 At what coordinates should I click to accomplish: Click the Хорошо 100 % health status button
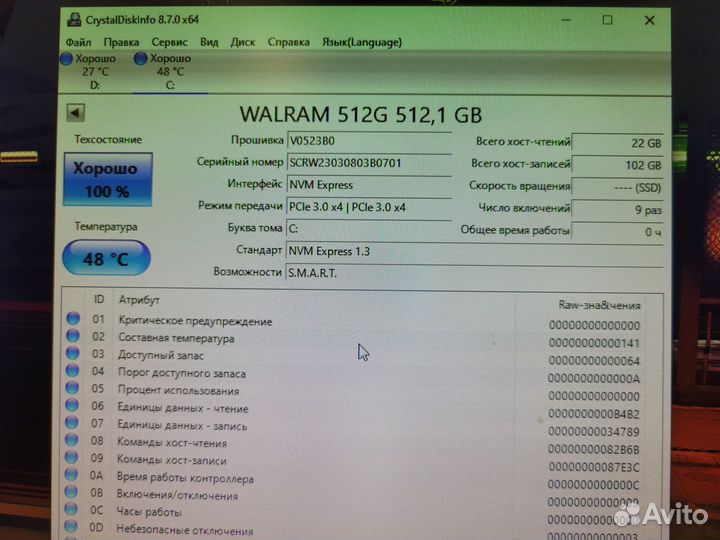[x=107, y=180]
